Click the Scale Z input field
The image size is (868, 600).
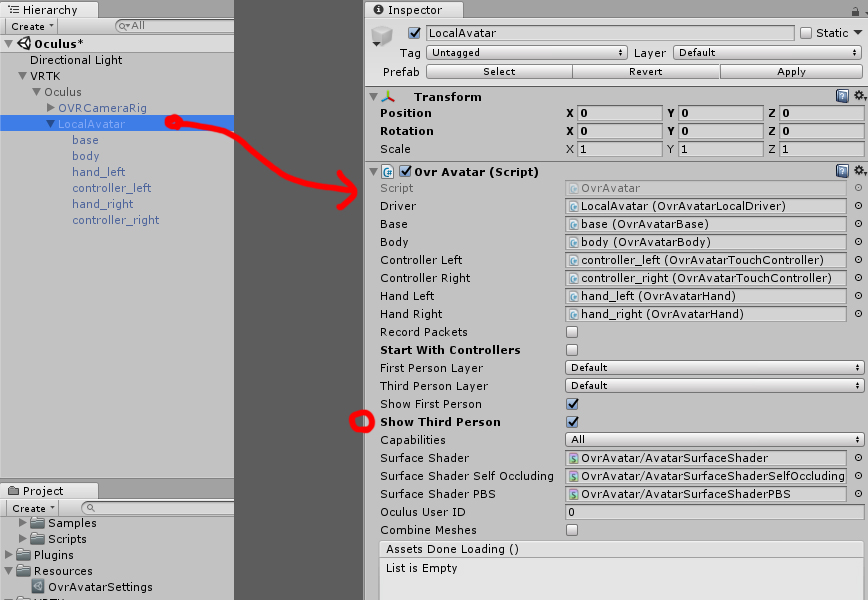pyautogui.click(x=822, y=149)
